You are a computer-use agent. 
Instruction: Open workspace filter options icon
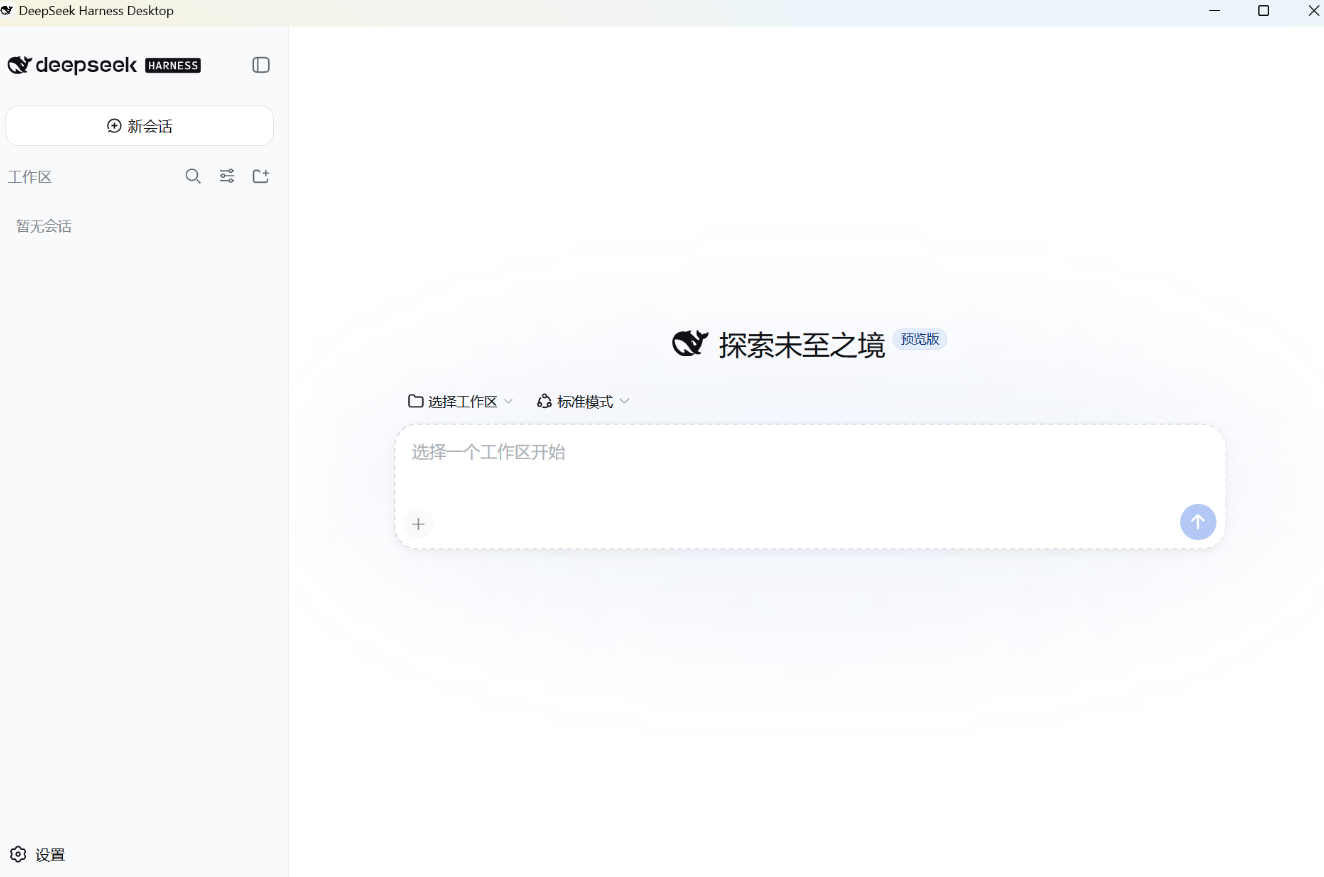(227, 176)
